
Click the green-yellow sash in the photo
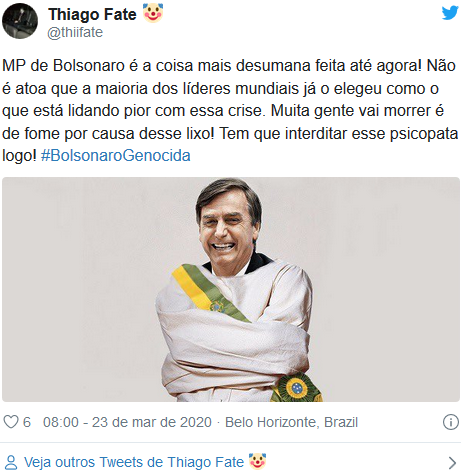pyautogui.click(x=209, y=291)
